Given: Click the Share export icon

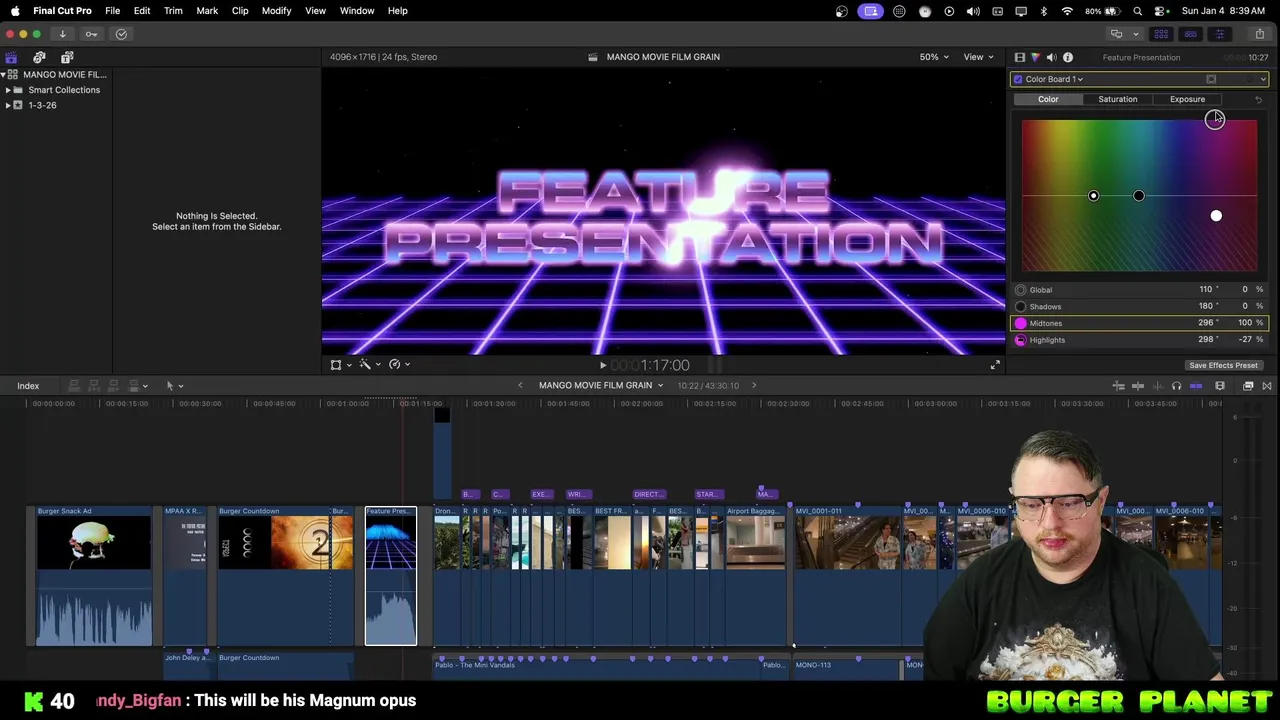Looking at the screenshot, I should 1259,34.
